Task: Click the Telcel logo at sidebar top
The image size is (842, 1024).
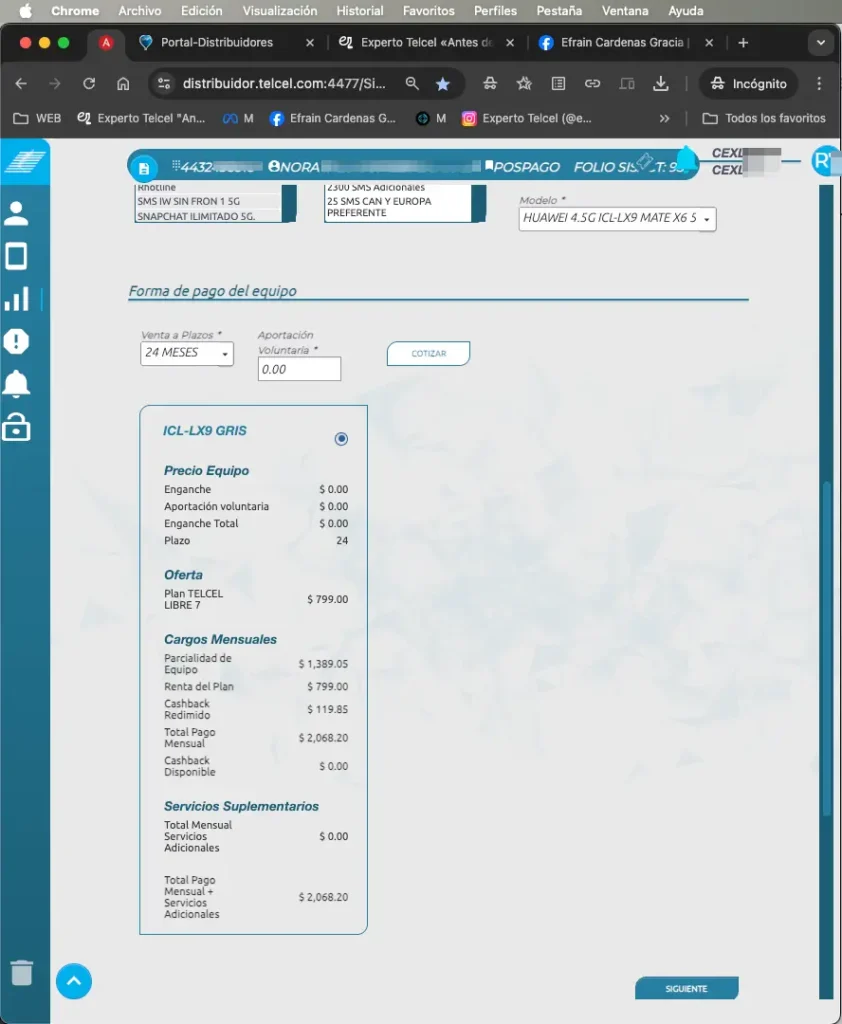Action: [25, 161]
